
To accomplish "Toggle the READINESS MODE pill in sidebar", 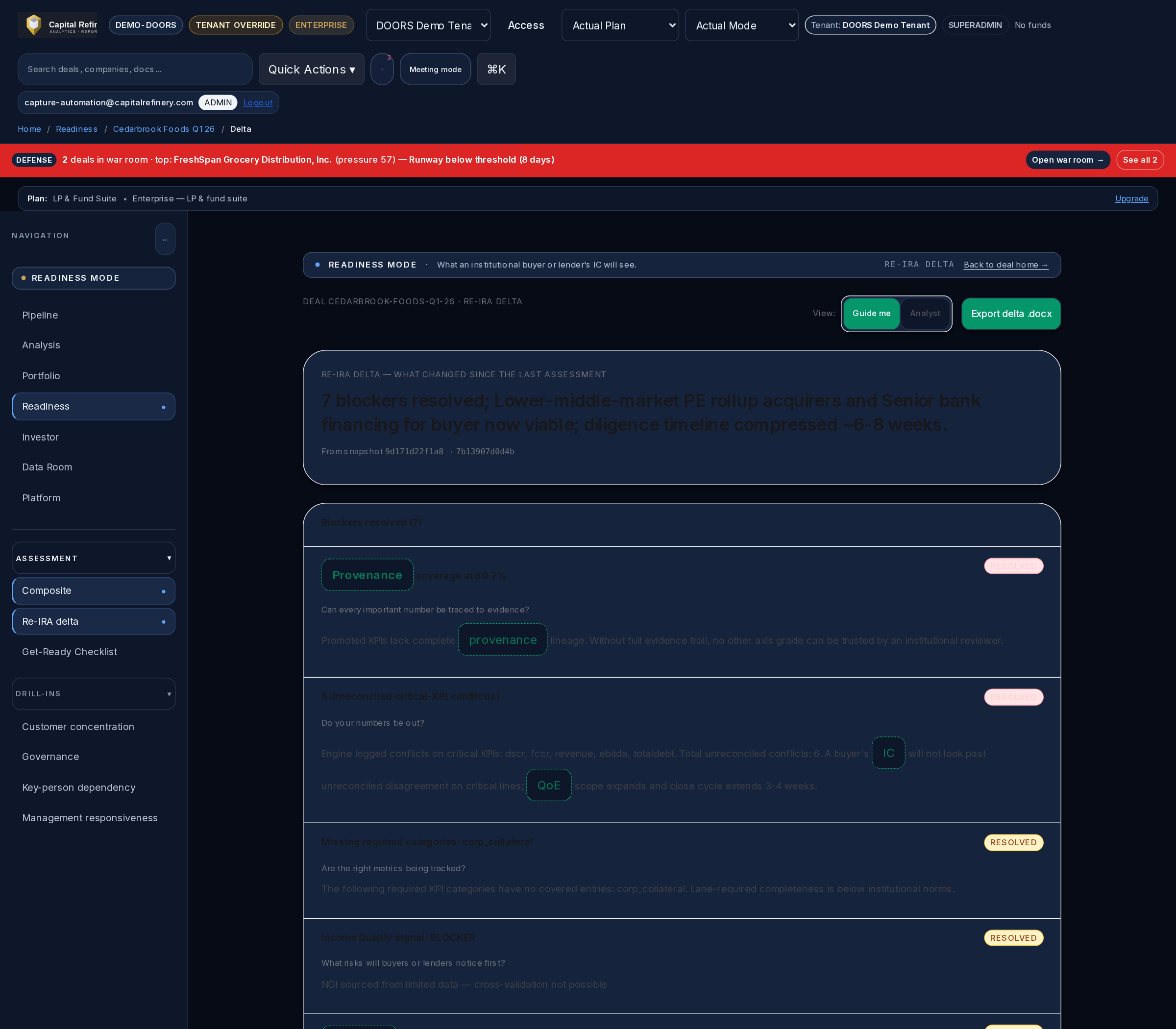I will pos(94,278).
